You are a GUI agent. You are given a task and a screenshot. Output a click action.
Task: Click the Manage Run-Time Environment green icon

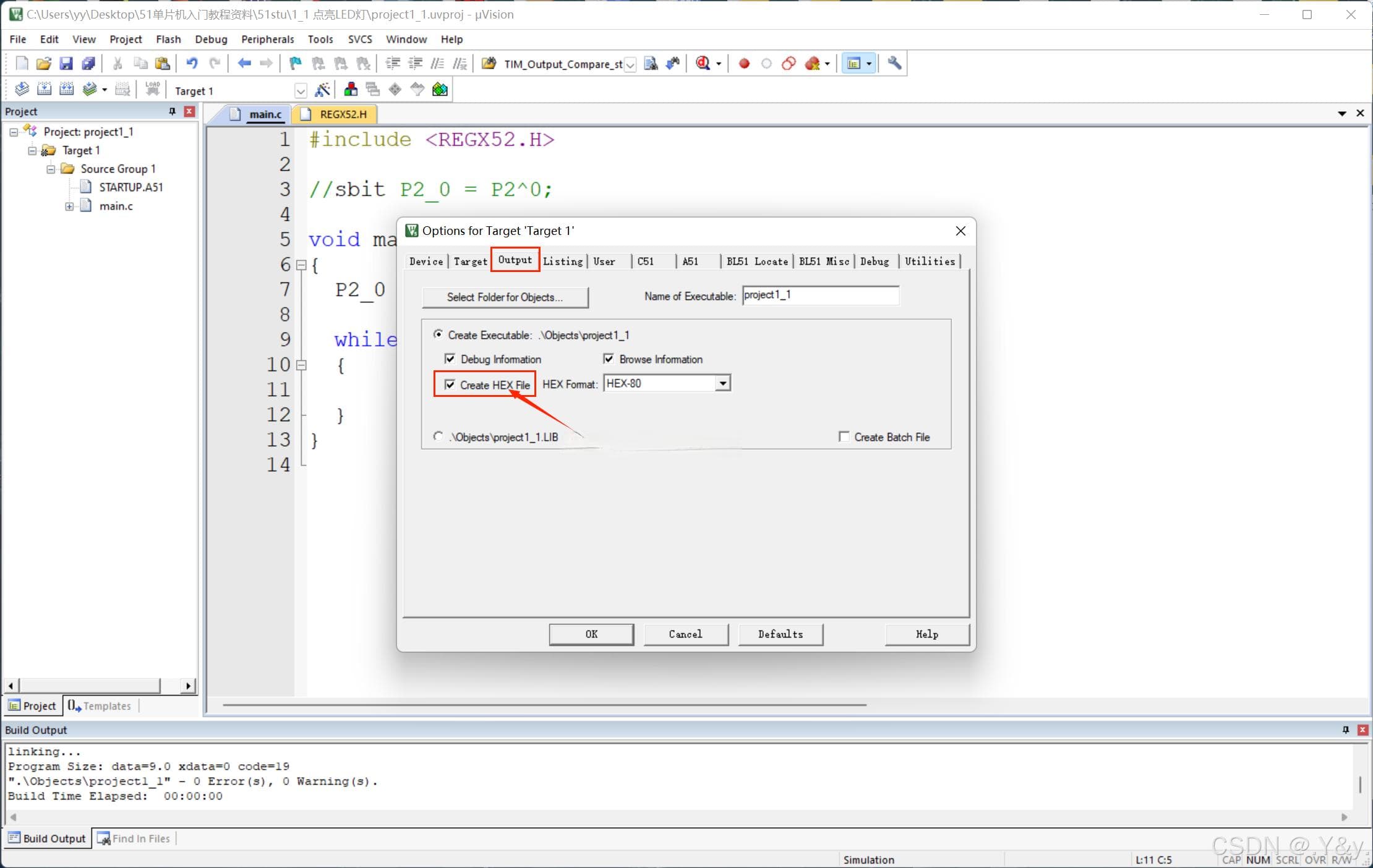pos(440,90)
